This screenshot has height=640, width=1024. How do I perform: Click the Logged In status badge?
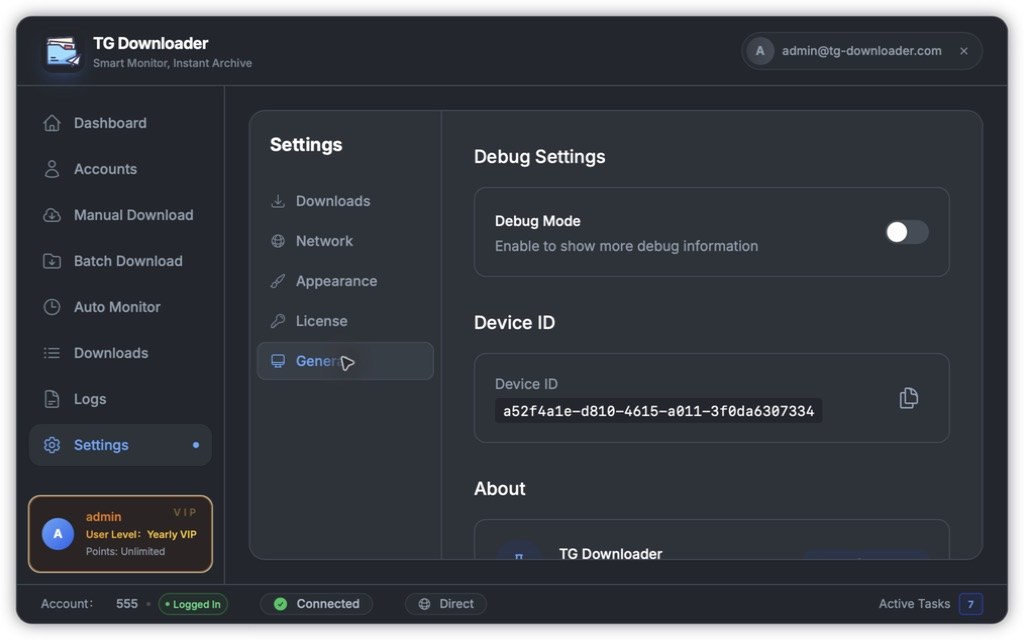[193, 605]
